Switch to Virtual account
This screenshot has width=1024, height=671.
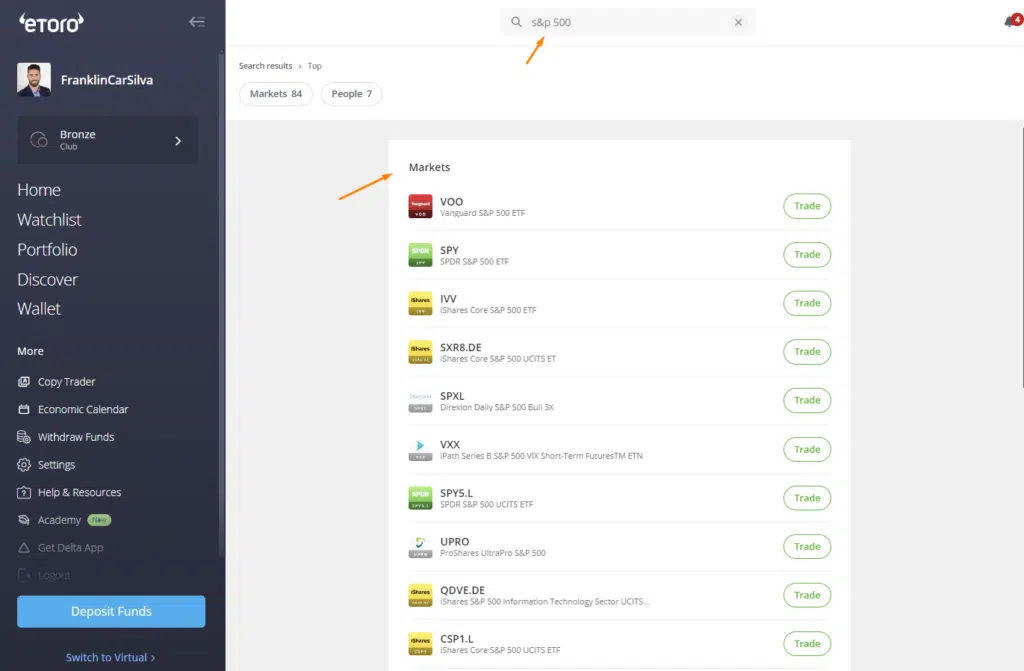[x=111, y=657]
